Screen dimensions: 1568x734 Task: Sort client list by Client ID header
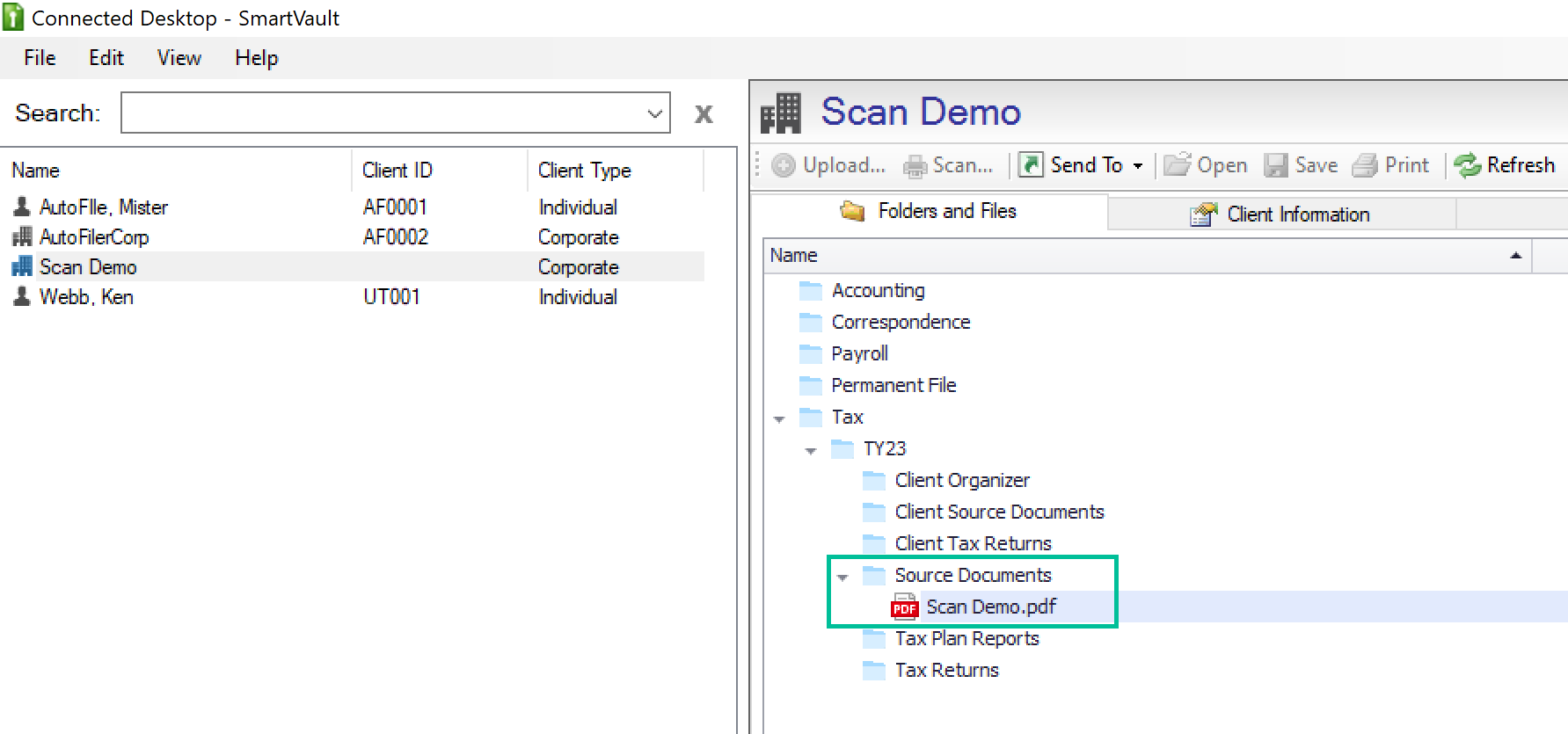(397, 171)
